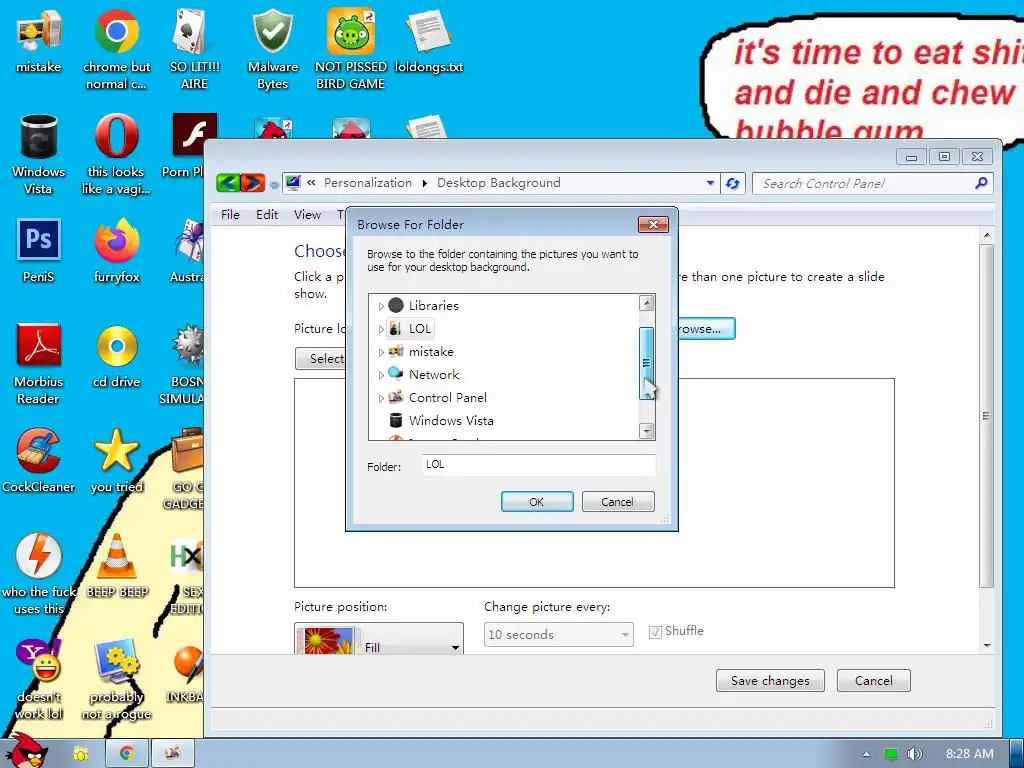Open Chrome from the taskbar
This screenshot has width=1024, height=768.
point(127,753)
